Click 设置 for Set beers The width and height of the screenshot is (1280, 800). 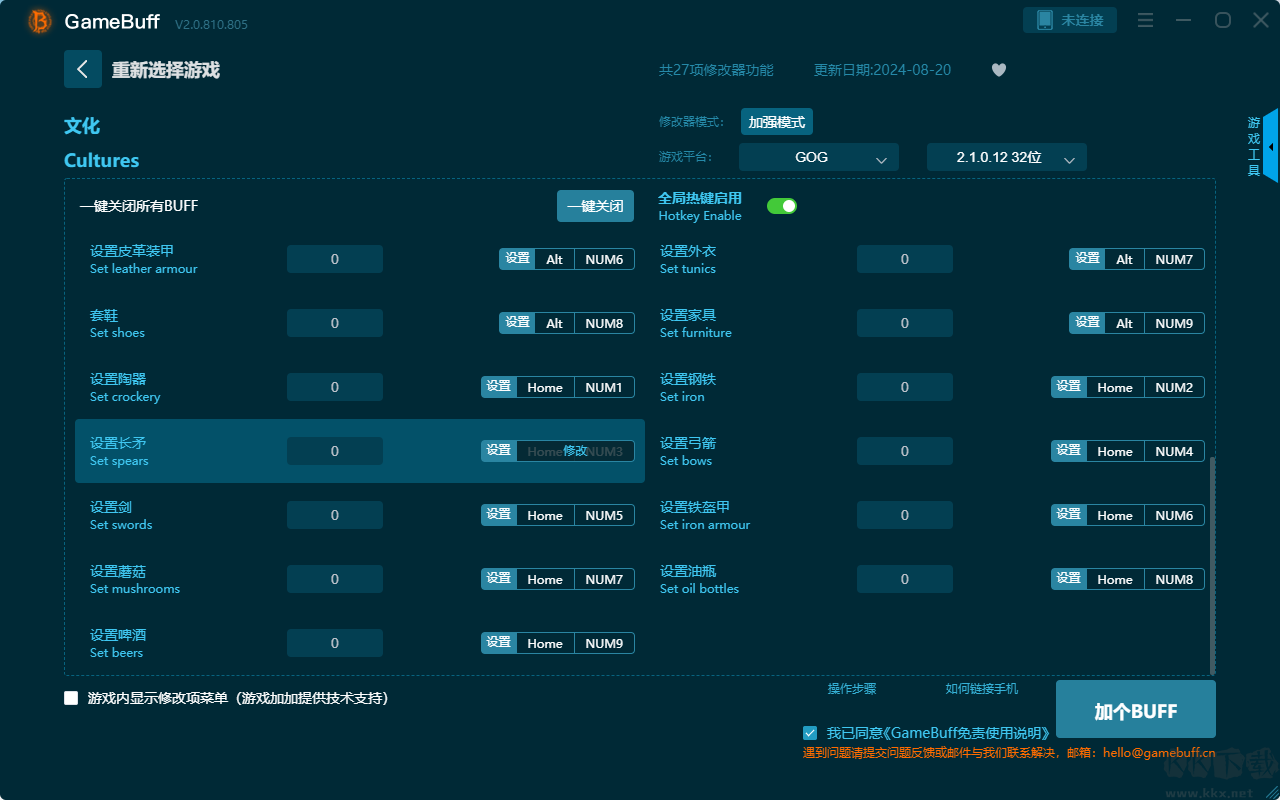[x=499, y=643]
